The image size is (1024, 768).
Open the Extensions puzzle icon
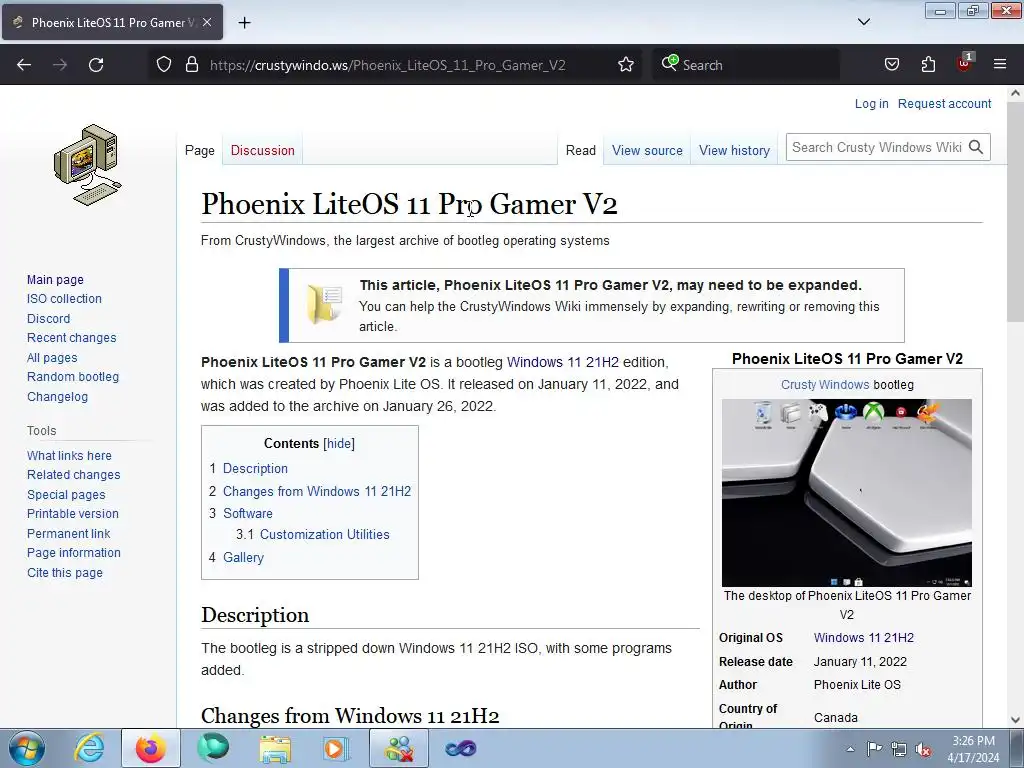928,65
